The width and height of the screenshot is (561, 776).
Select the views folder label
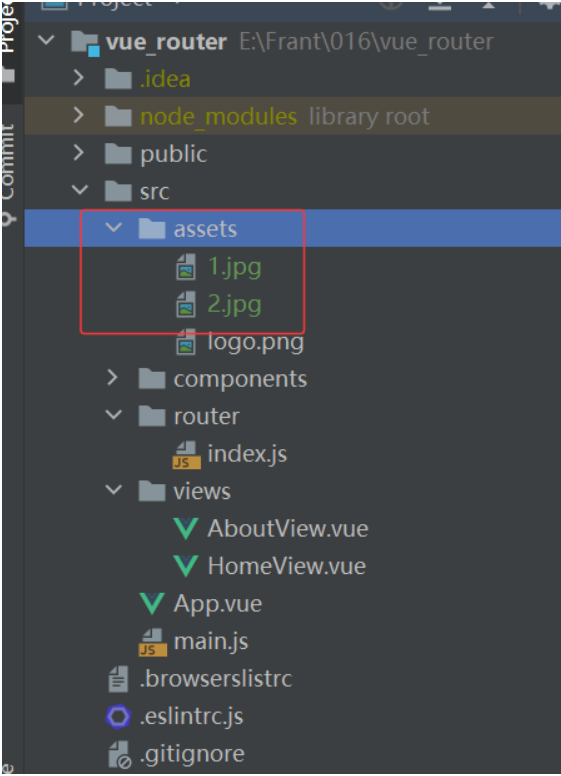point(202,491)
